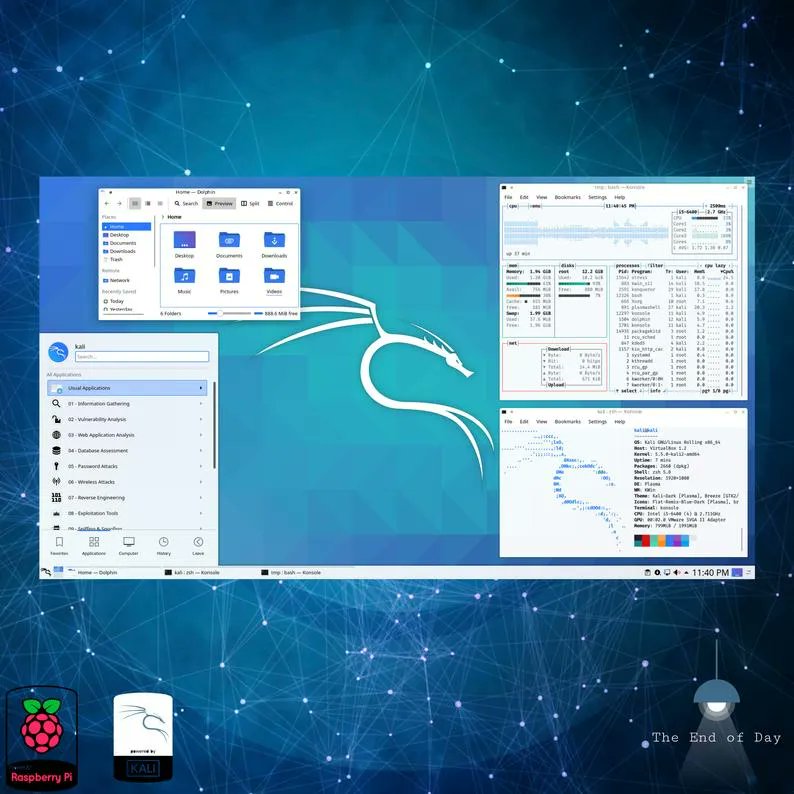Expand 03 - Web Application Analysis category
The width and height of the screenshot is (794, 794).
pos(127,435)
